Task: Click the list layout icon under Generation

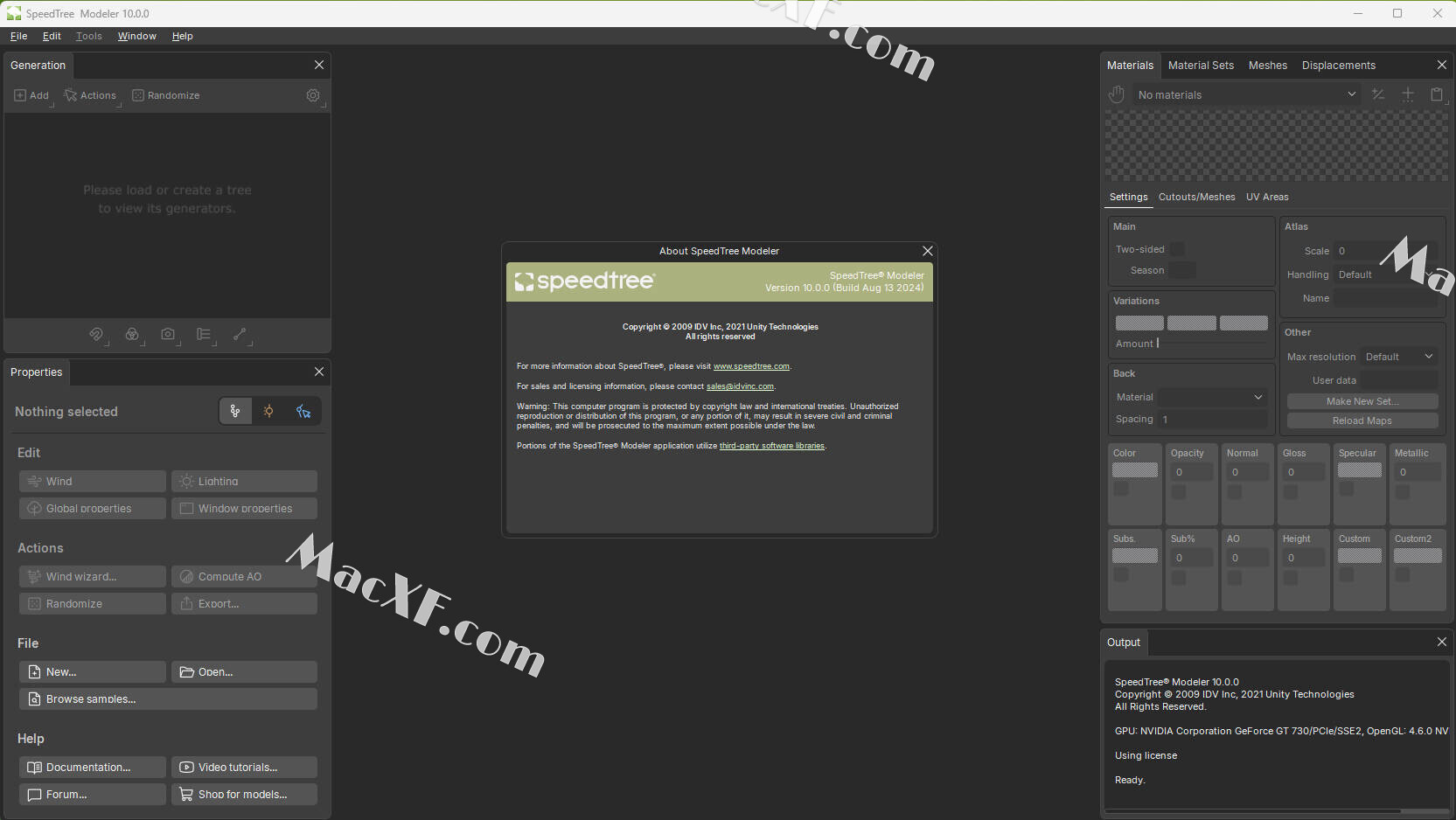Action: [204, 334]
